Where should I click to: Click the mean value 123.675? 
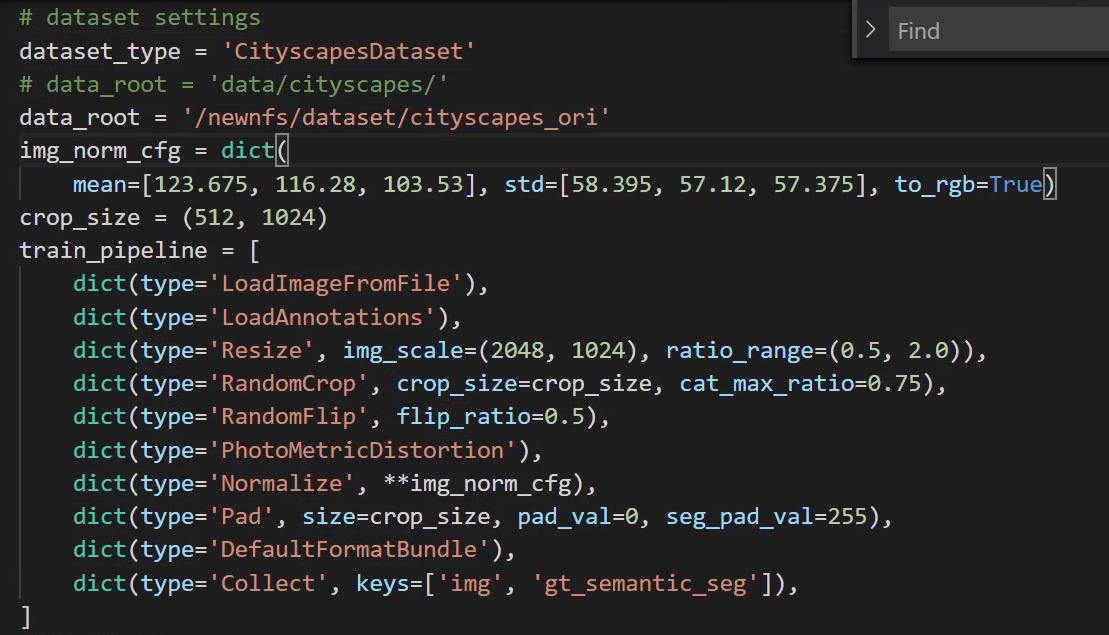click(201, 184)
